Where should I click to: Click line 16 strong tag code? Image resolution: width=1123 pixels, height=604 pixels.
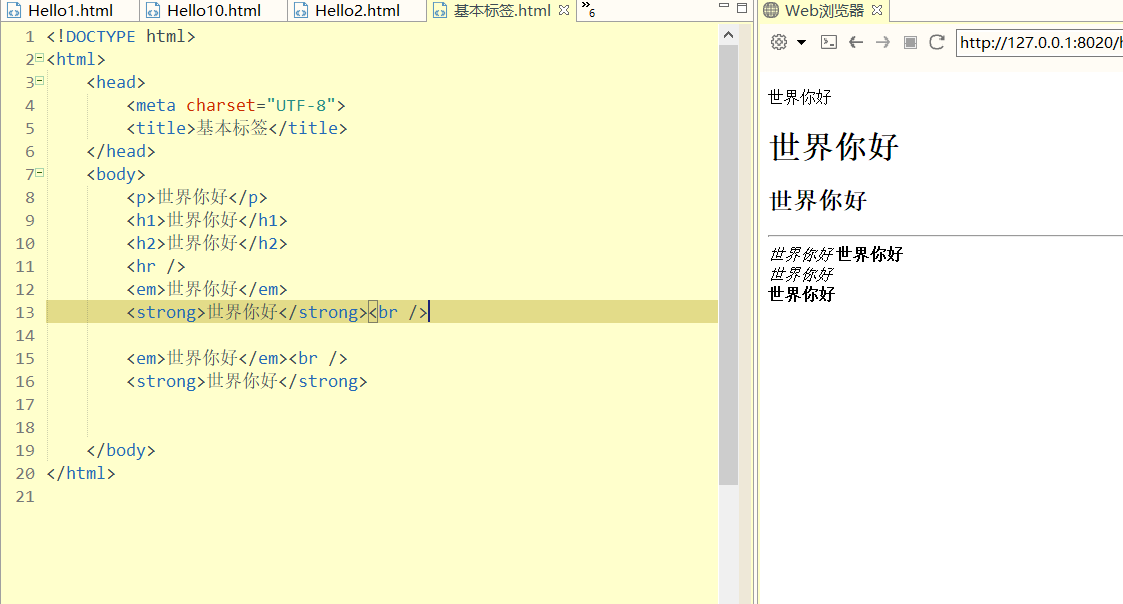(x=247, y=380)
